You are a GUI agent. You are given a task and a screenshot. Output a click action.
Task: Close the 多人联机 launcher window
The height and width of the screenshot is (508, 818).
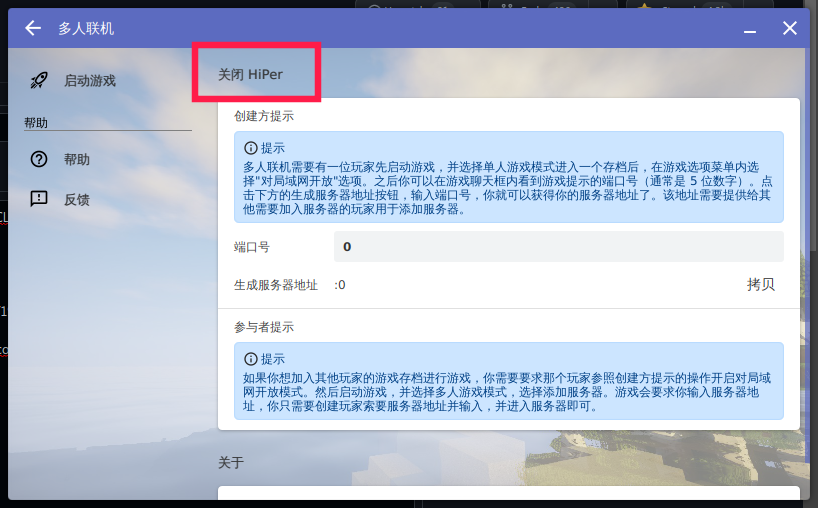790,28
